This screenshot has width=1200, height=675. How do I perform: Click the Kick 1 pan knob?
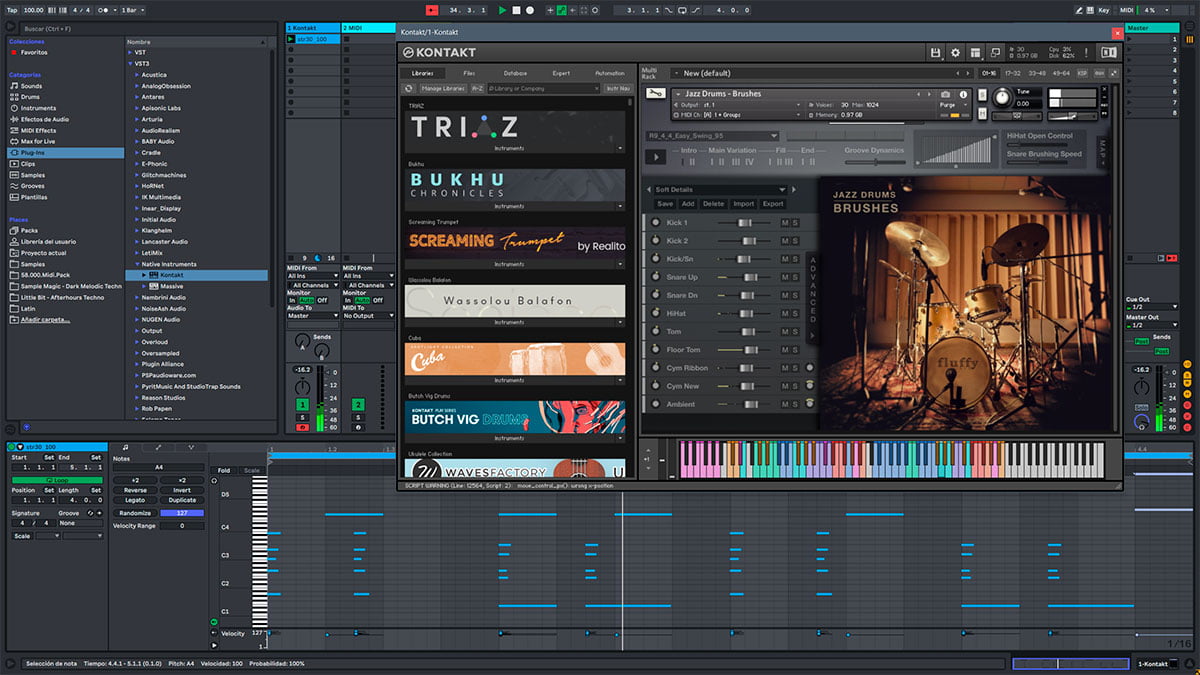click(656, 222)
